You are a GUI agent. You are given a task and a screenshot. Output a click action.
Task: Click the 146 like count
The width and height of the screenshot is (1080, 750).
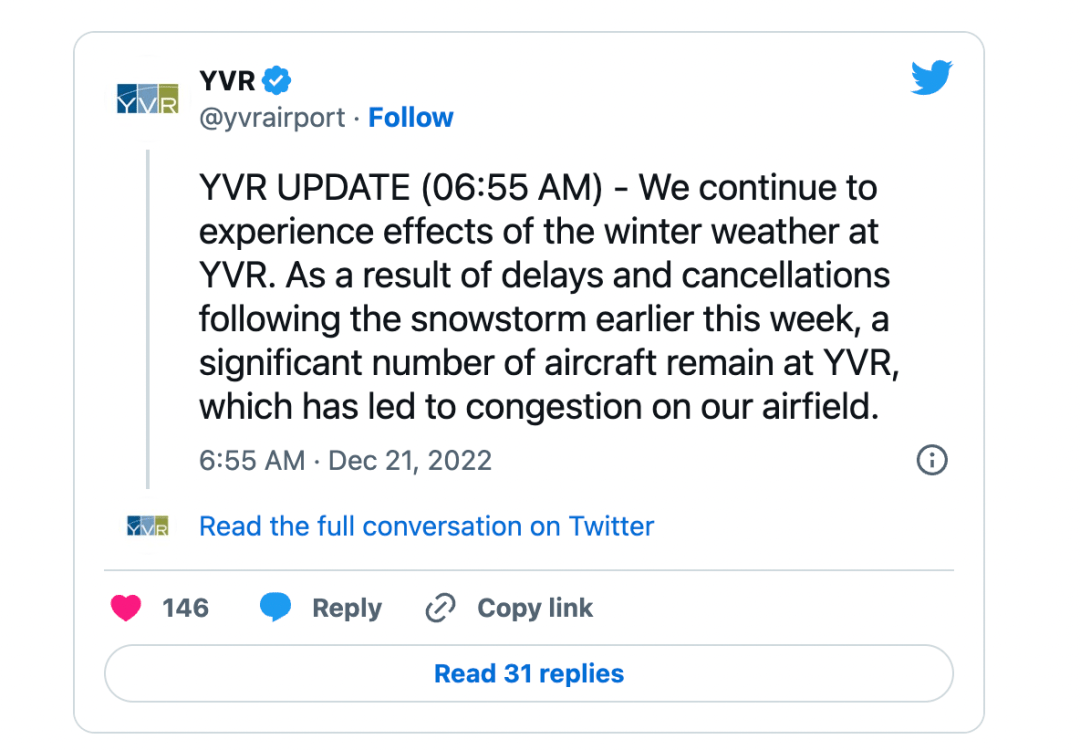187,608
